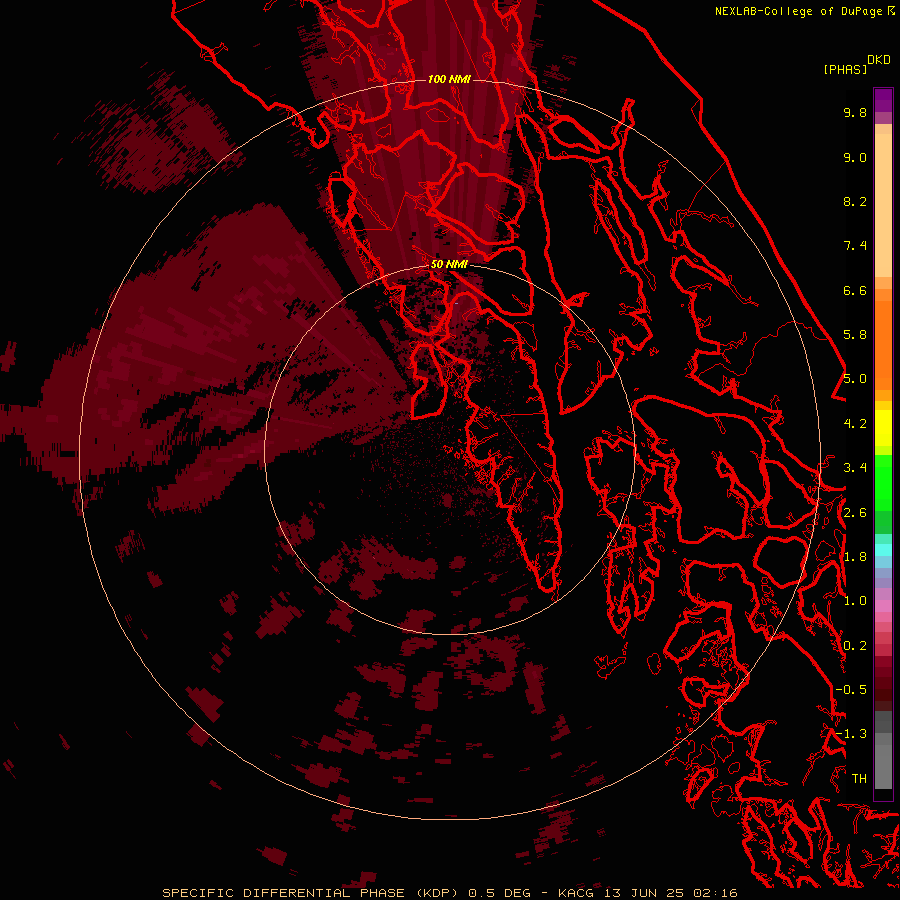Select the 50 NMI range ring label
The image size is (900, 900).
449,264
